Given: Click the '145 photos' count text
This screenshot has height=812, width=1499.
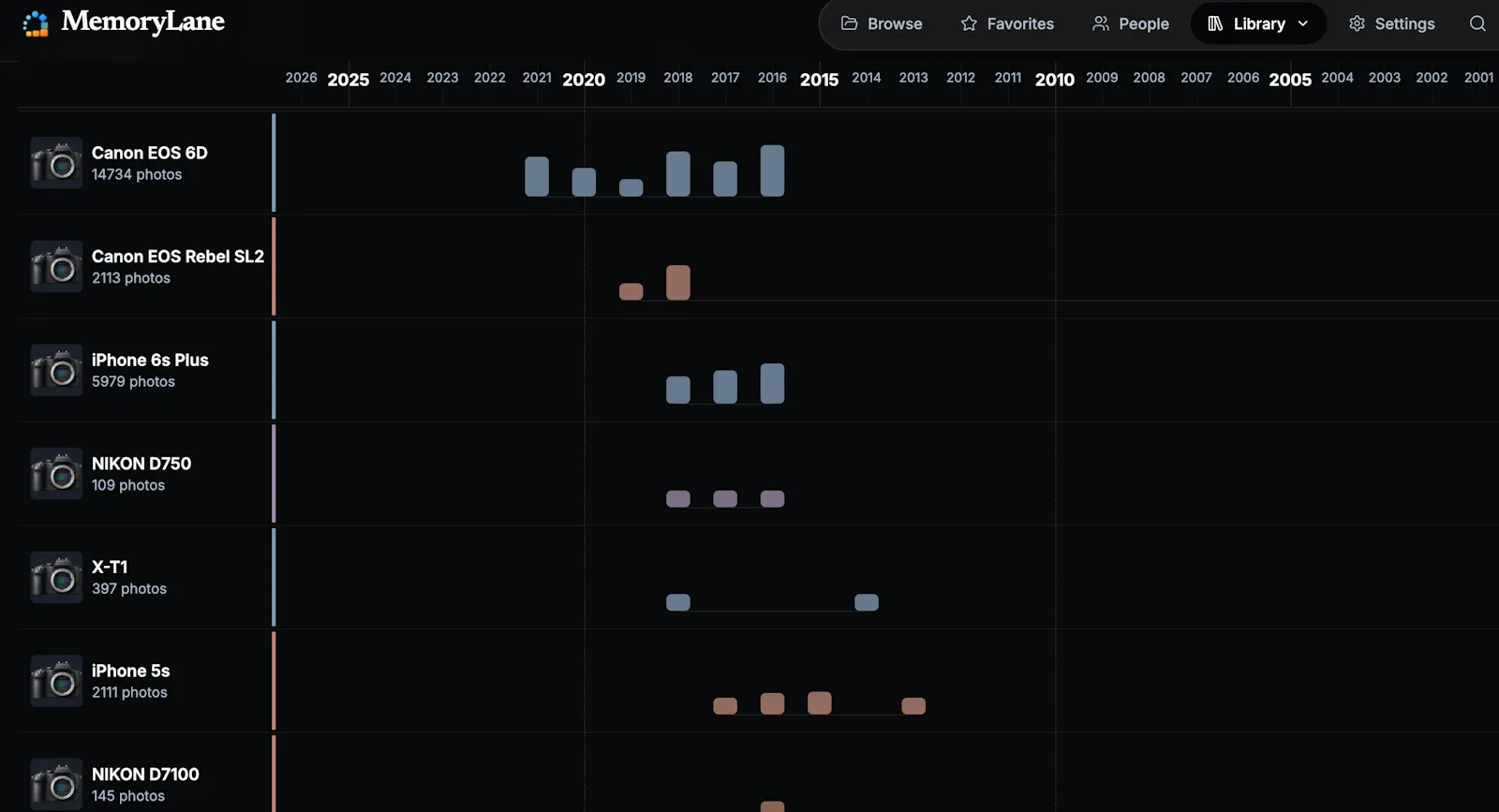Looking at the screenshot, I should click(x=128, y=796).
